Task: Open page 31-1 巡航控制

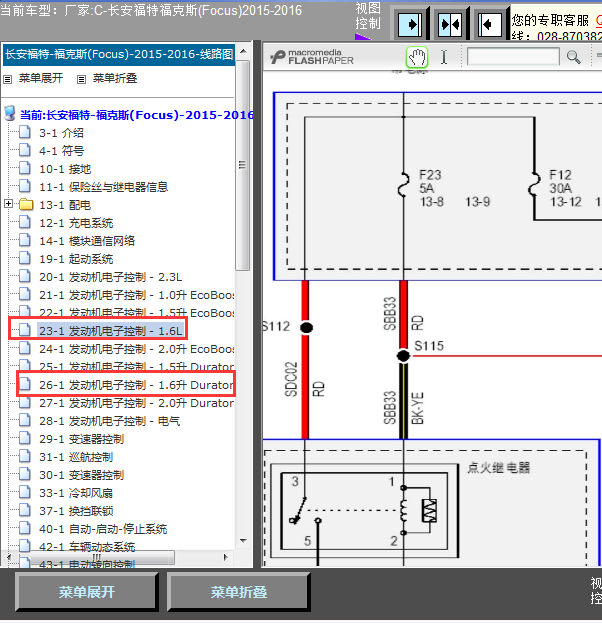Action: coord(76,457)
